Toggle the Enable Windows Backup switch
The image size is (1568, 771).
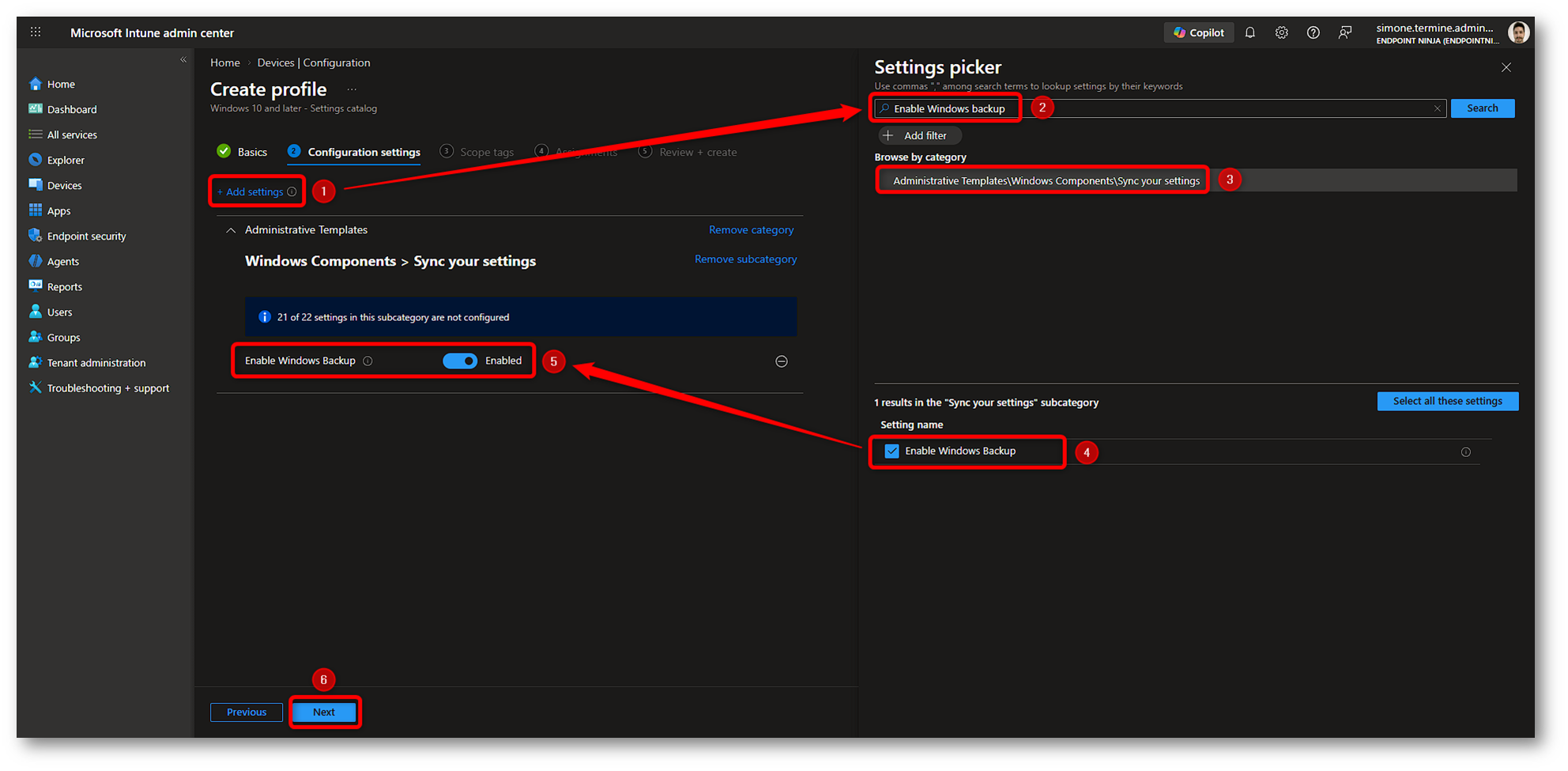(x=460, y=361)
